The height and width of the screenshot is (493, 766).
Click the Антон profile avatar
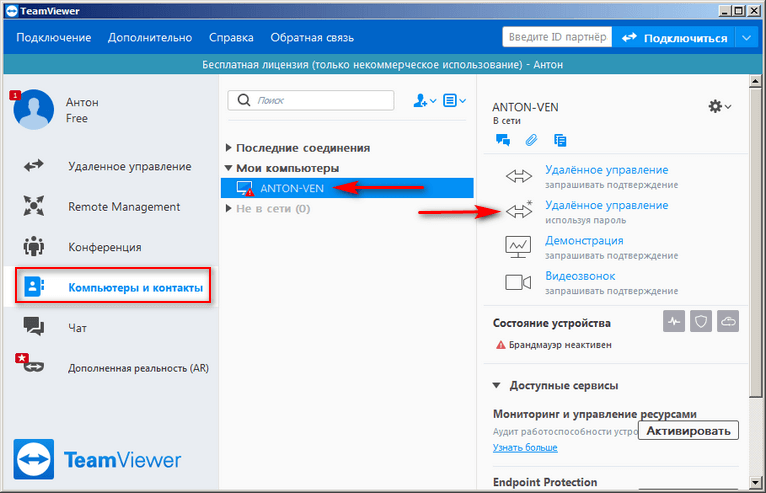(x=34, y=109)
